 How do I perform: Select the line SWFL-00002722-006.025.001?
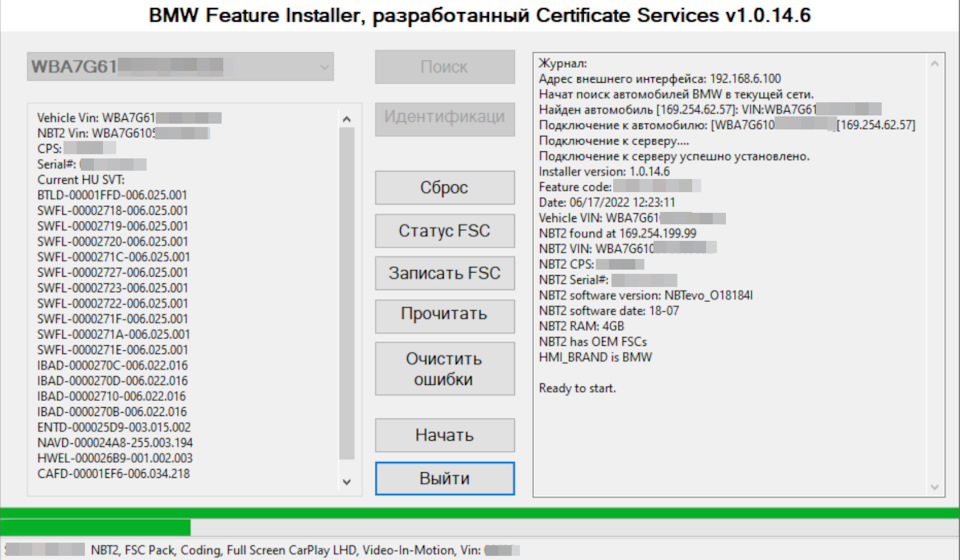pyautogui.click(x=113, y=304)
